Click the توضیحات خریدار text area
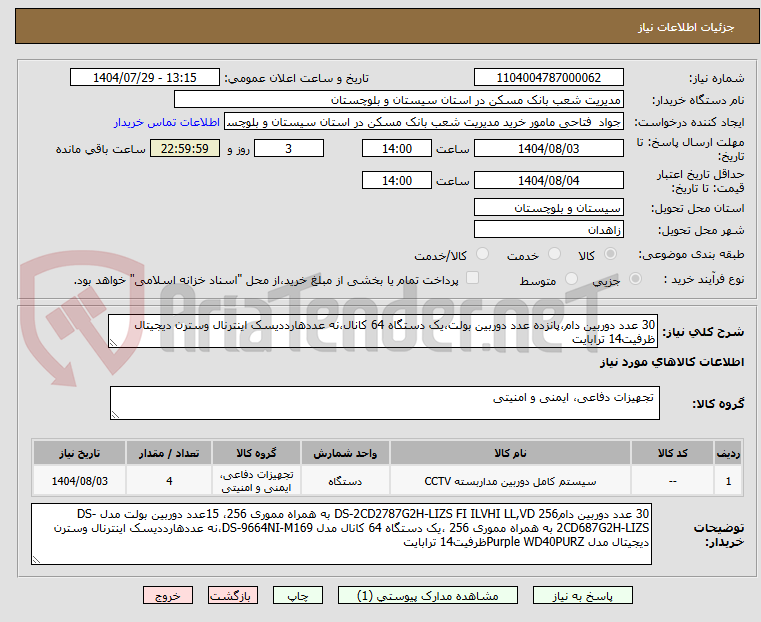761x622 pixels. coord(341,534)
